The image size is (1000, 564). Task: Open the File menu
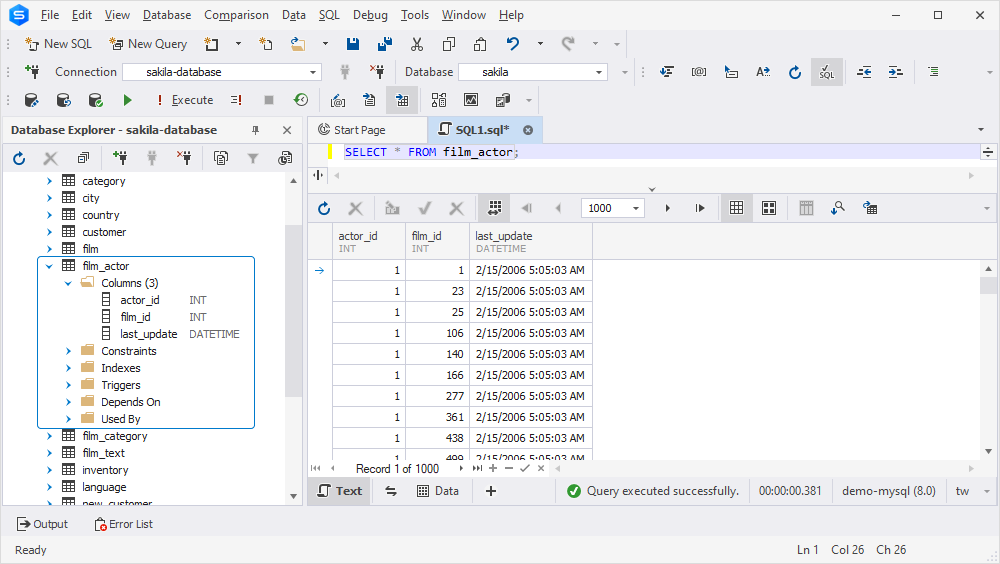coord(50,15)
